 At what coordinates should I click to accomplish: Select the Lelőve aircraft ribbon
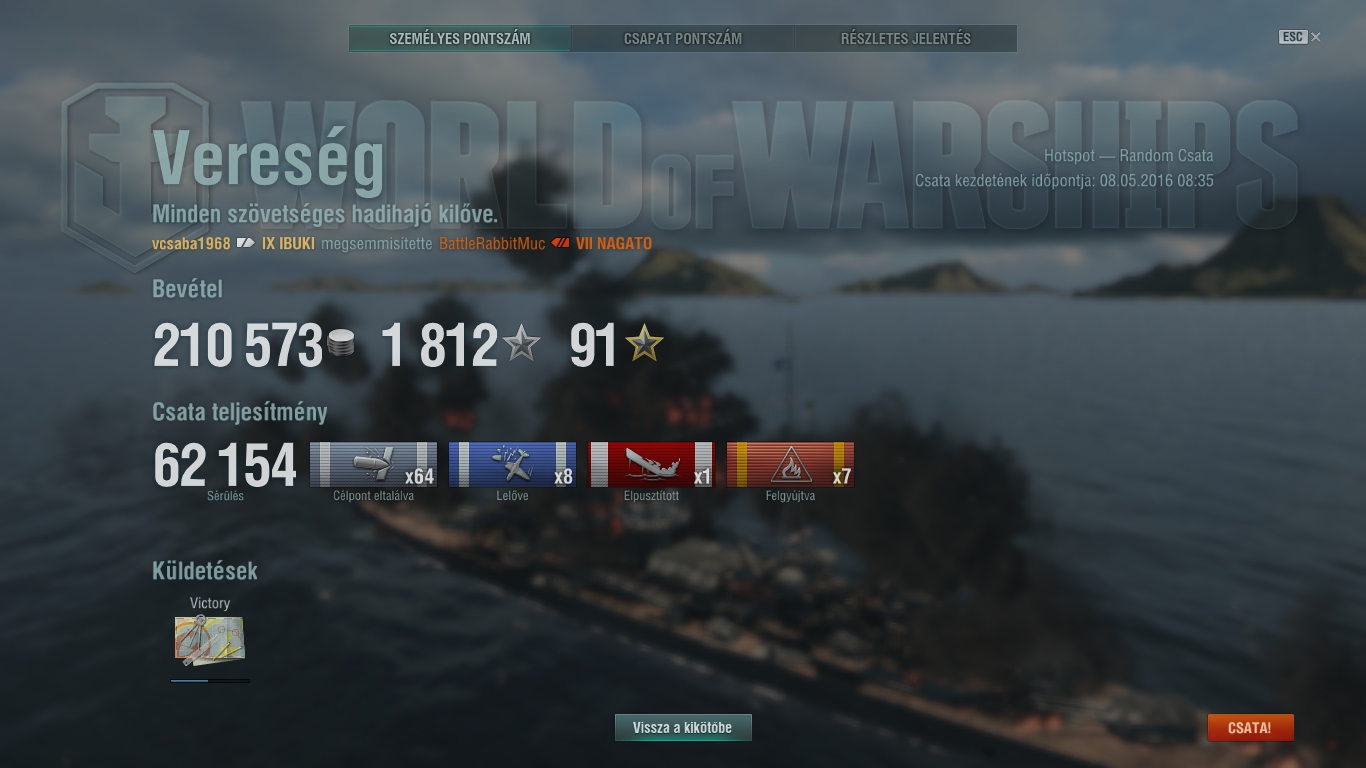tap(512, 465)
